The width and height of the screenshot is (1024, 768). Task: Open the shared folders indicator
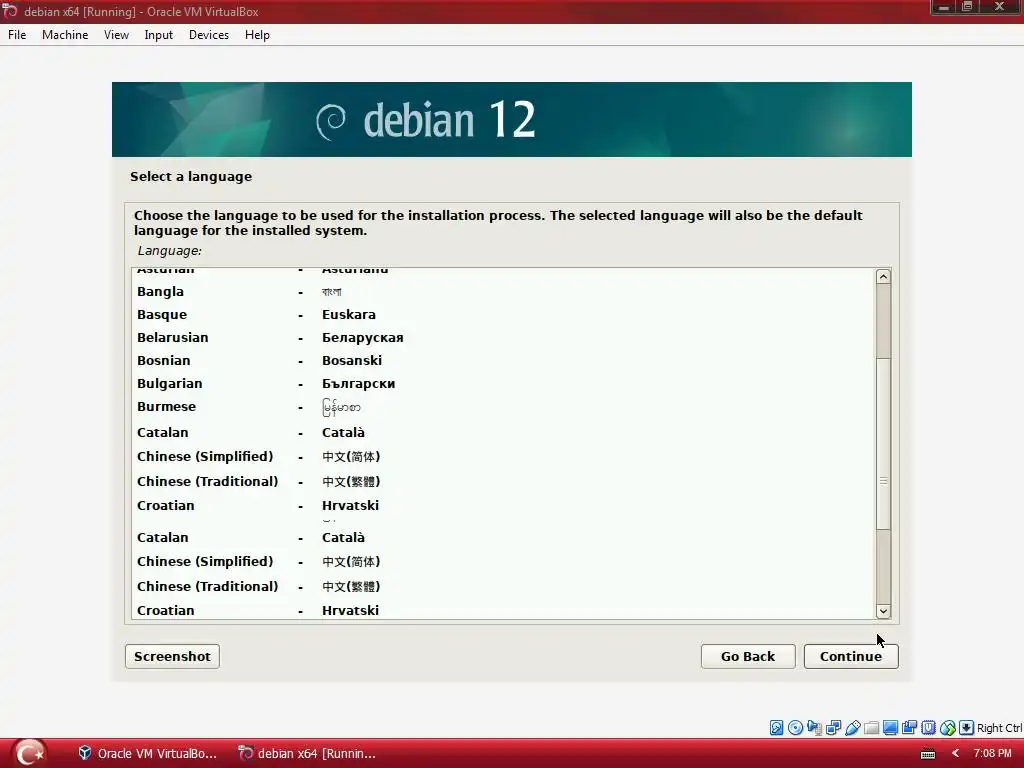[x=871, y=728]
